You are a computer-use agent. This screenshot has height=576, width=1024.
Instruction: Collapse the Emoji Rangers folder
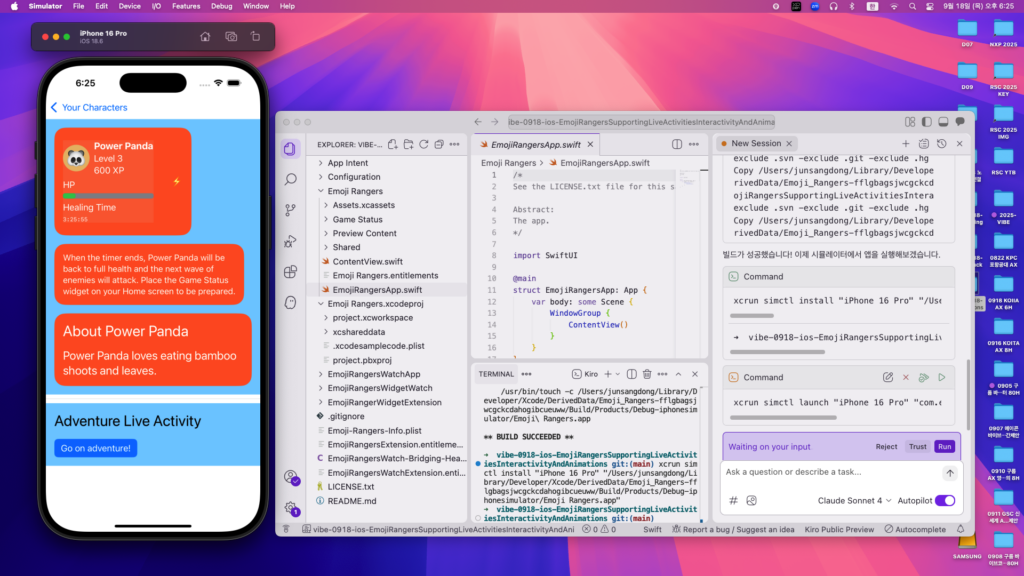354,191
